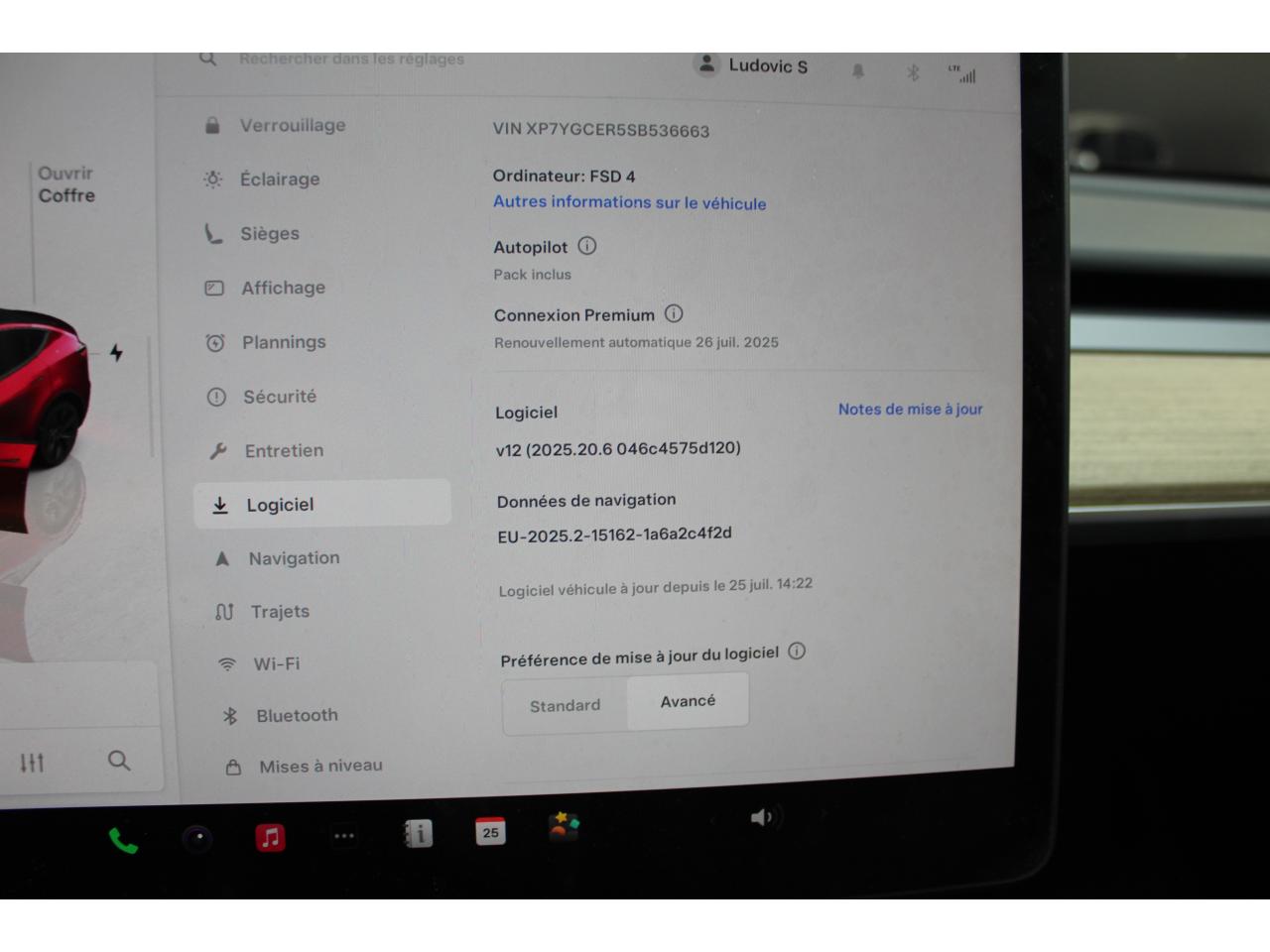Open the three-dots app launcher
This screenshot has width=1270, height=952.
pyautogui.click(x=344, y=836)
